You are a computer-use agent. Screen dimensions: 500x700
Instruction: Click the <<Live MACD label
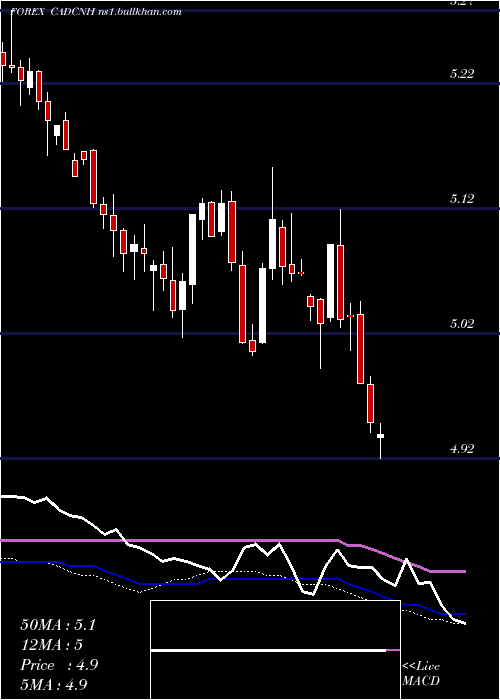[421, 673]
